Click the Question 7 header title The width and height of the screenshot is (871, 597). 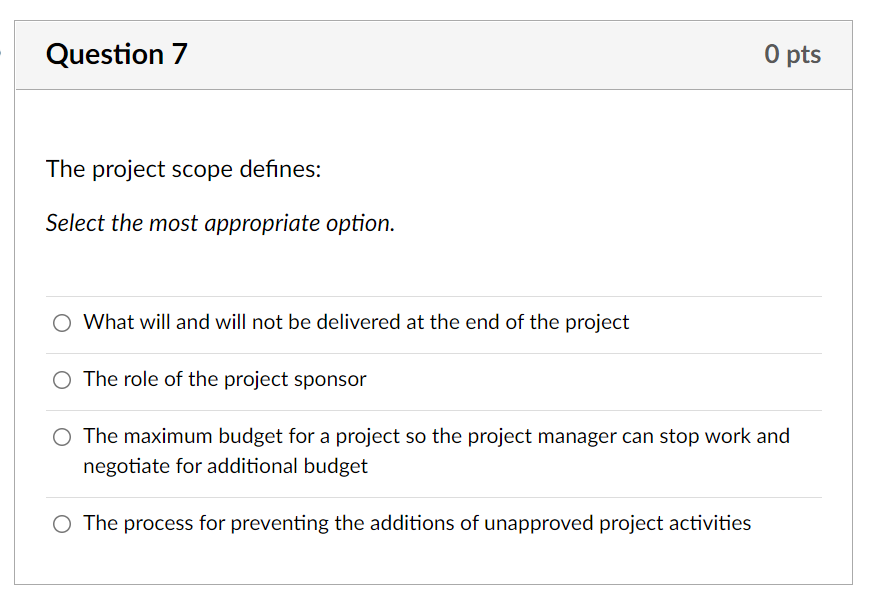(117, 54)
